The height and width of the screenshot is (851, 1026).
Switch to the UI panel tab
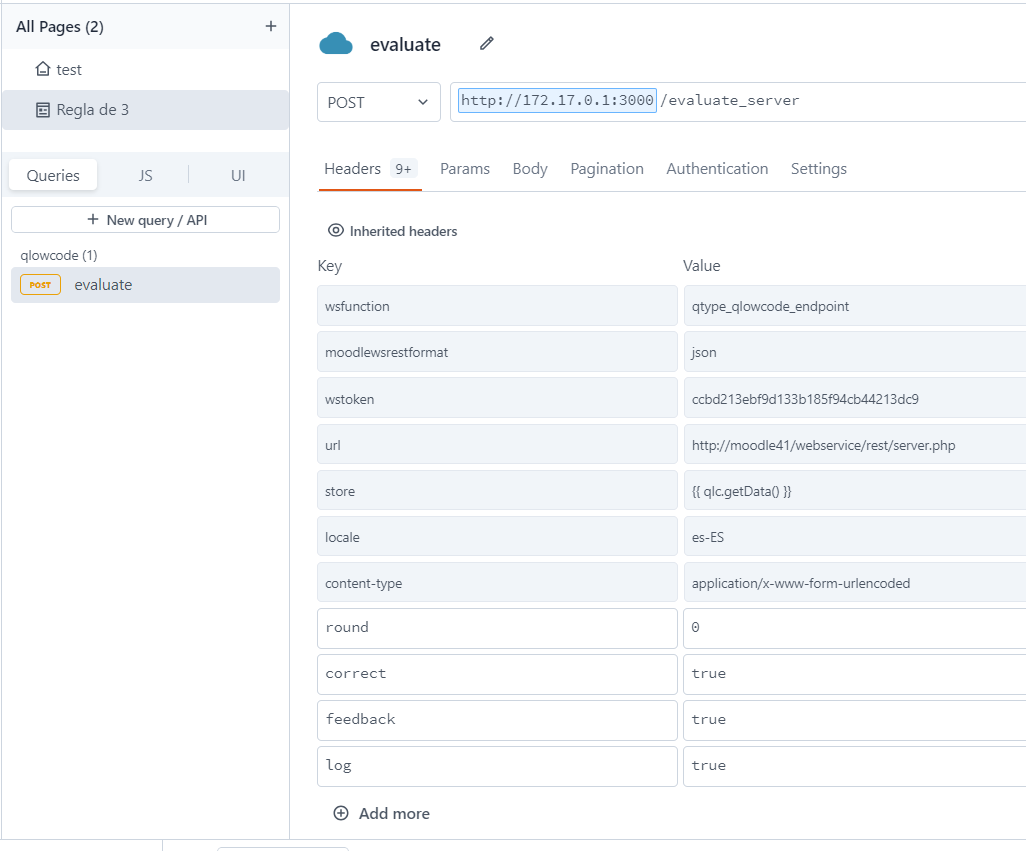point(238,175)
